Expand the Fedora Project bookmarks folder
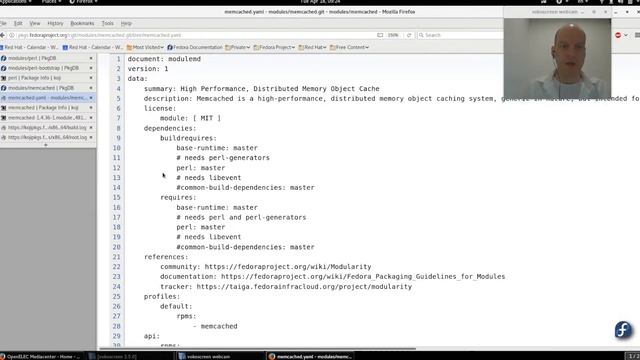640x360 pixels. click(274, 47)
